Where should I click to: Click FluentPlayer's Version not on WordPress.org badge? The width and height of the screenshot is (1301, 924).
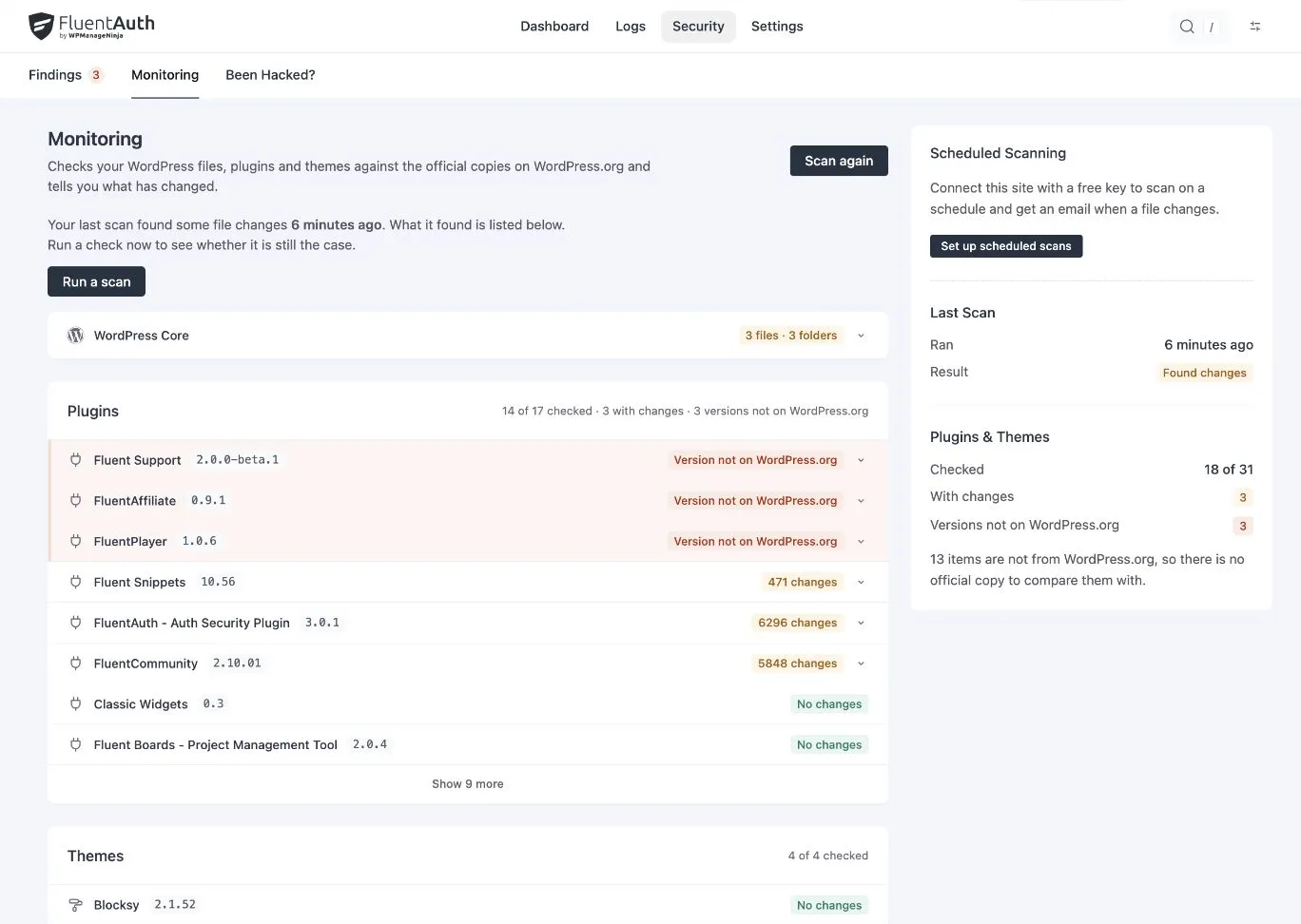[755, 542]
